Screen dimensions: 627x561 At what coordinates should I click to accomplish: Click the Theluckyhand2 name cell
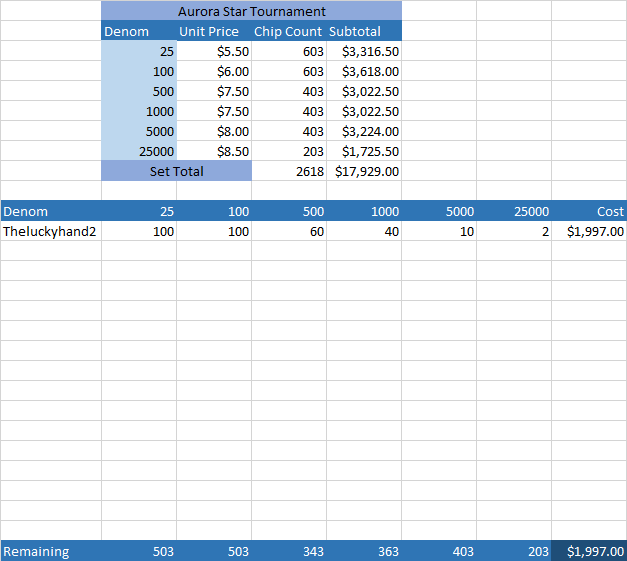coord(50,231)
